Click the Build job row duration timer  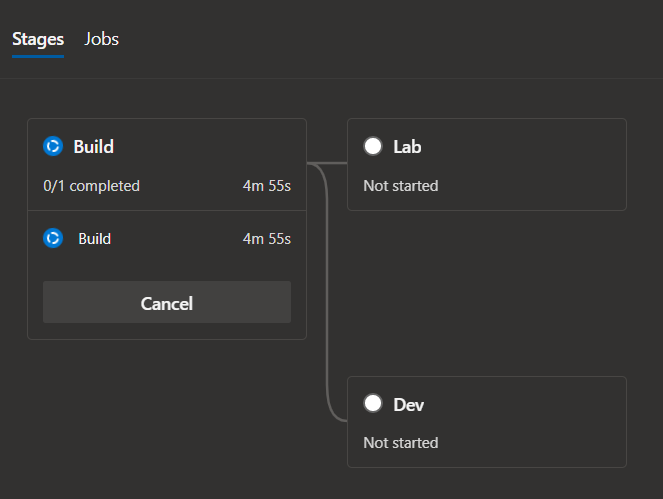pos(266,239)
